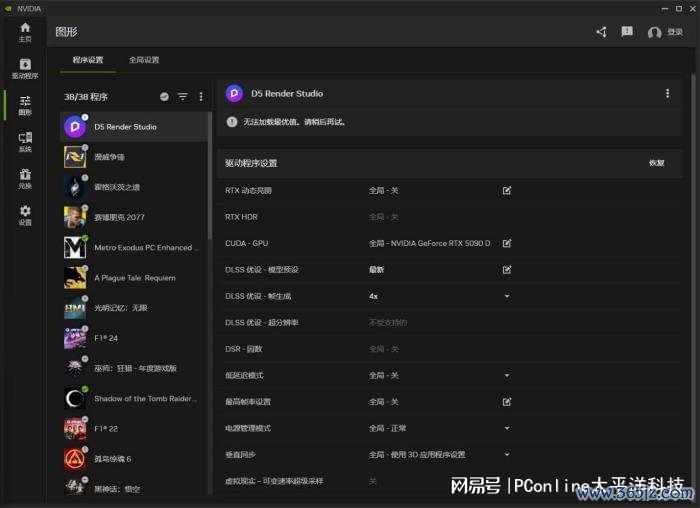The width and height of the screenshot is (700, 508).
Task: Select Cyberpunk 2077 entry in list
Action: 133,217
